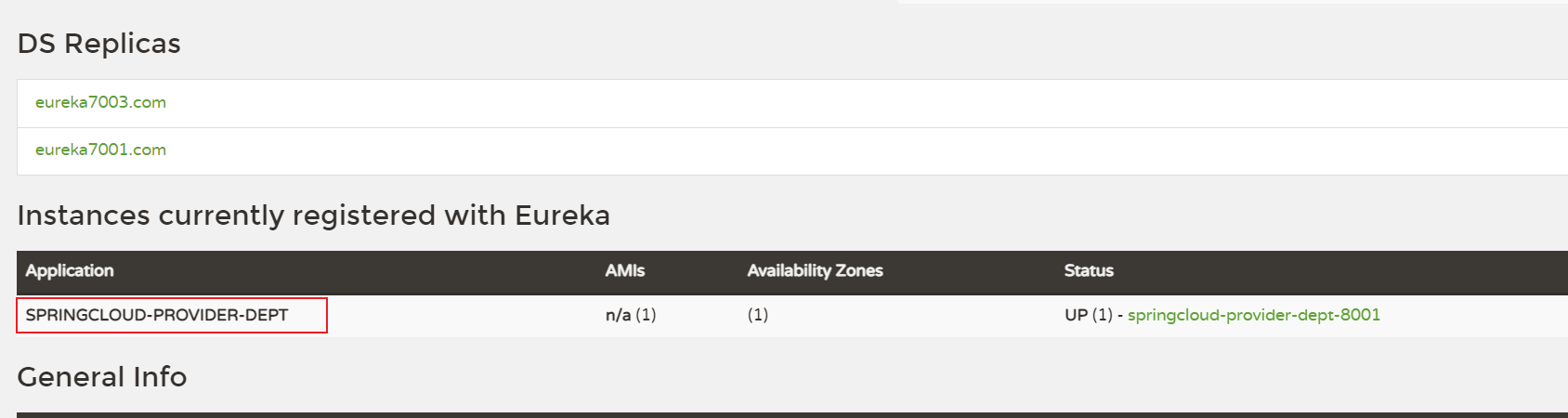Click the dash before the springcloud-provider-dept-8001 link
This screenshot has width=1568, height=418.
tap(1119, 315)
